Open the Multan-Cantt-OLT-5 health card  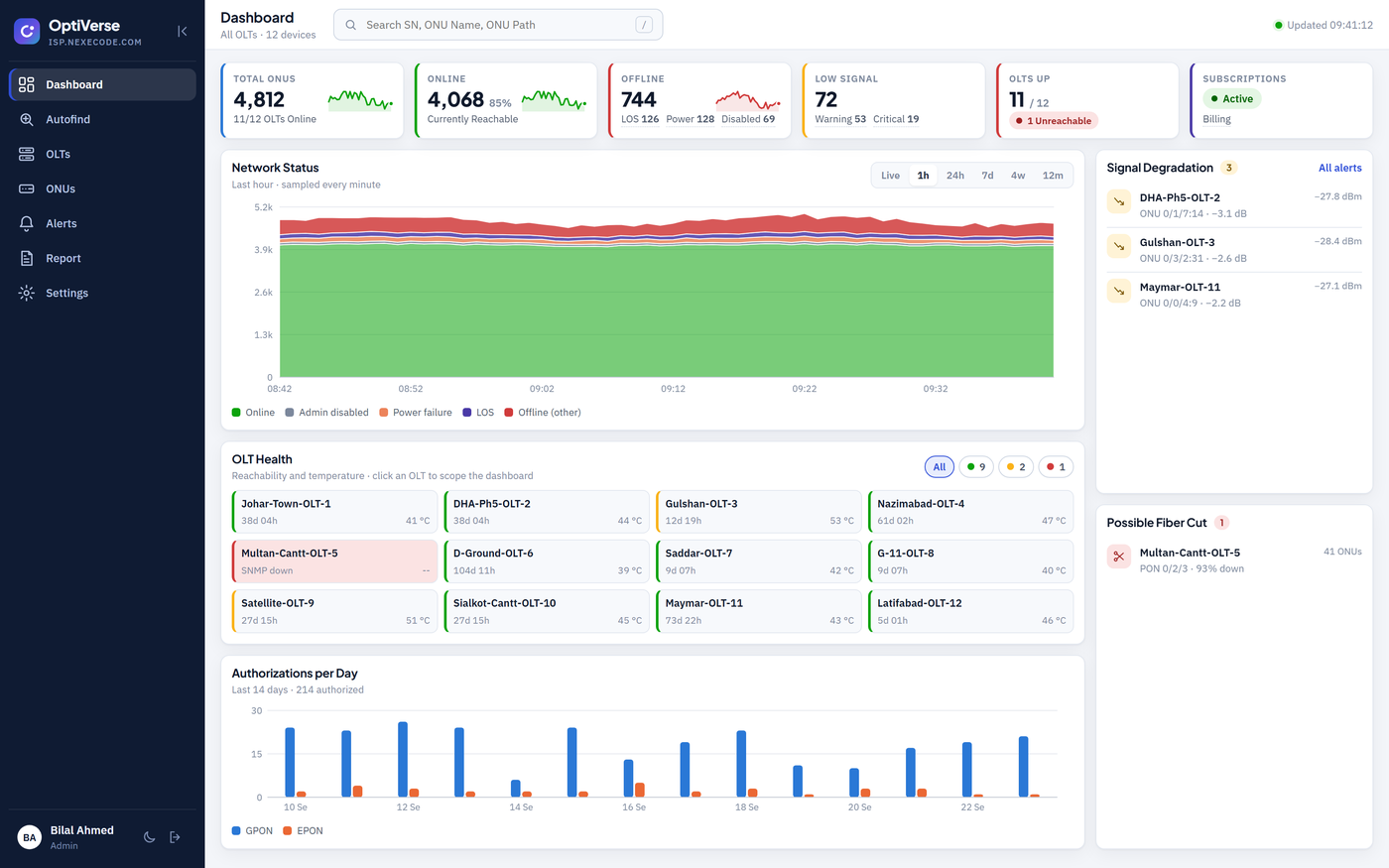tap(334, 561)
